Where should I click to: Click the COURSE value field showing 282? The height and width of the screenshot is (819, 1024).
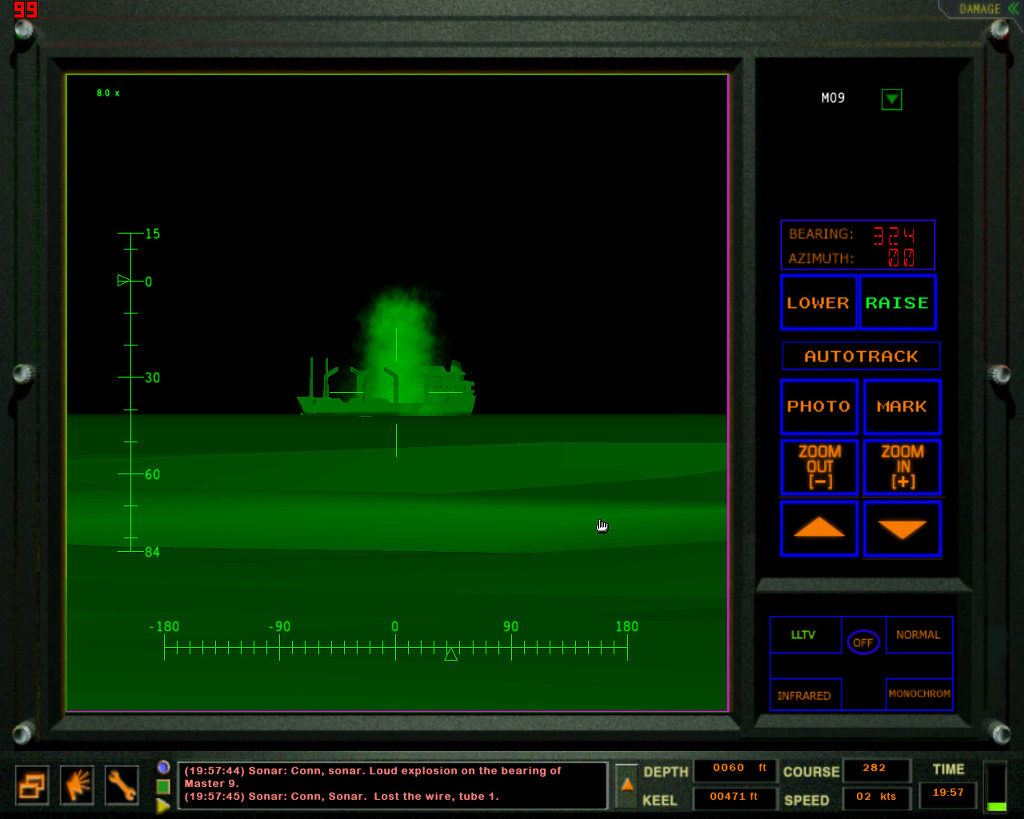876,770
